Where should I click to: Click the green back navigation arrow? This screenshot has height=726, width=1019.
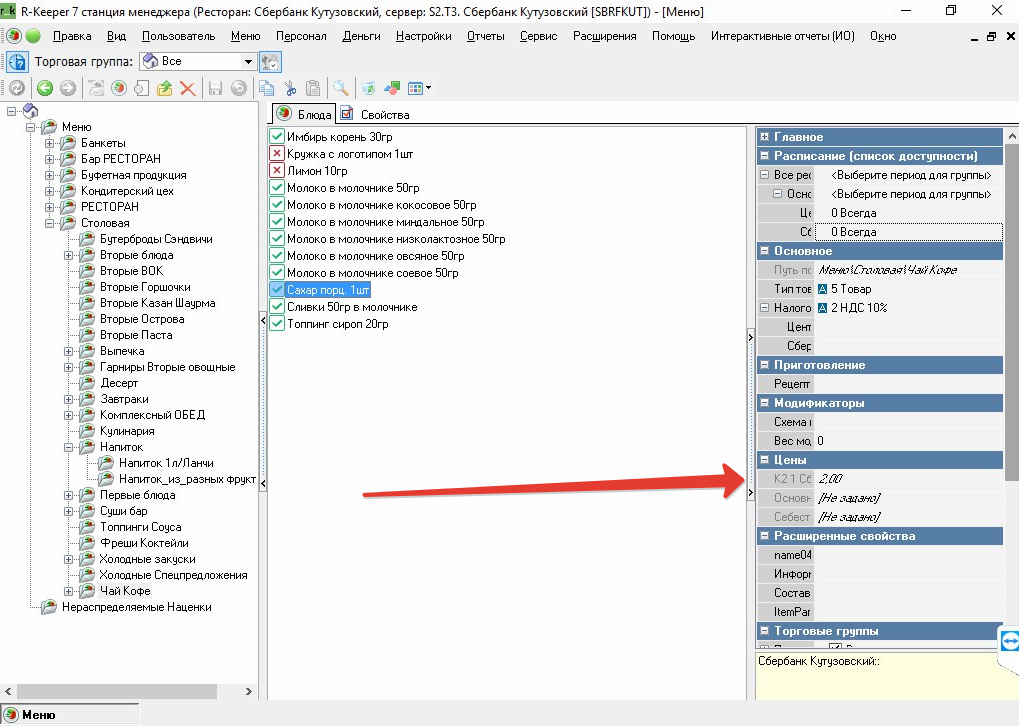pyautogui.click(x=45, y=88)
